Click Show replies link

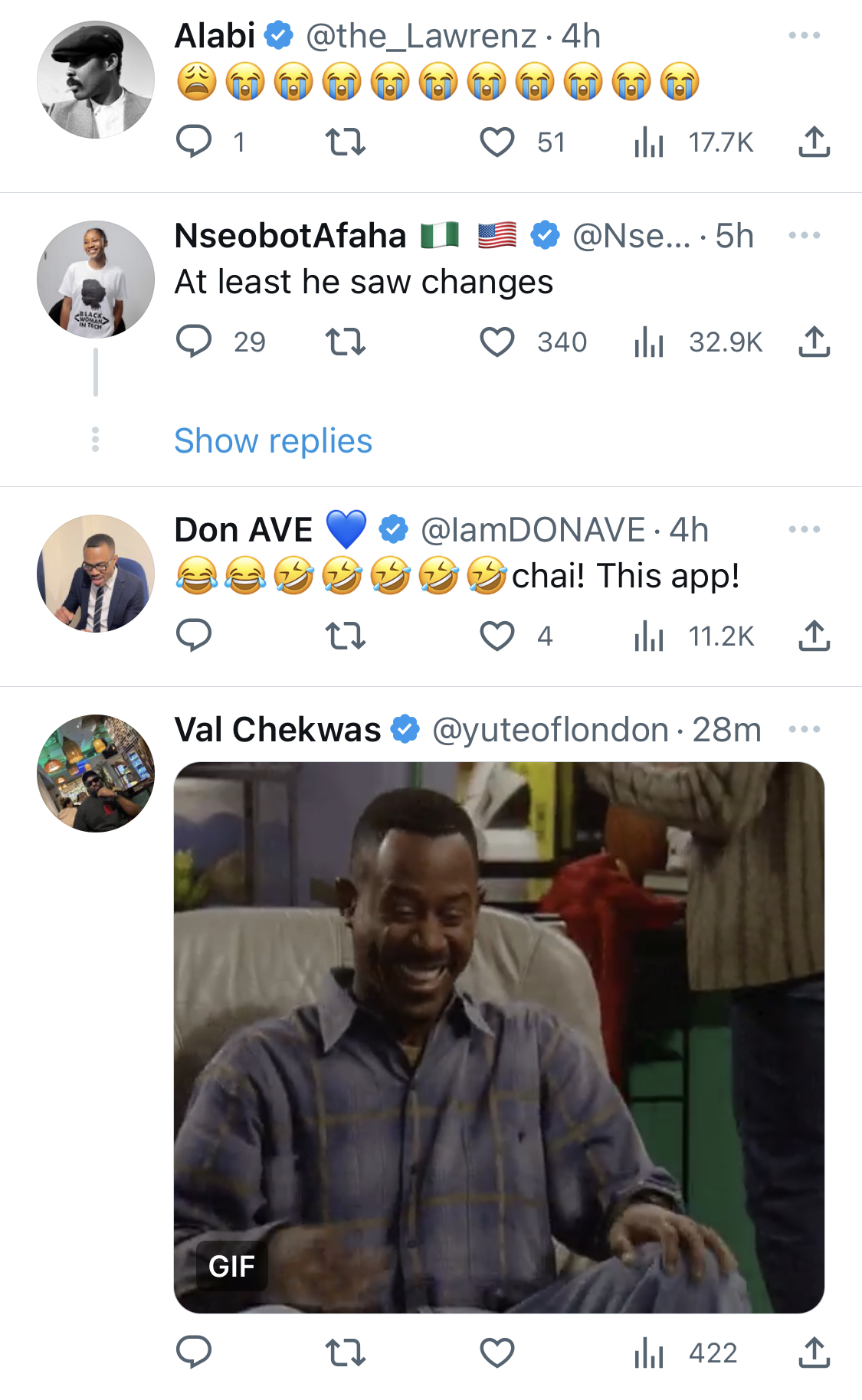[274, 441]
